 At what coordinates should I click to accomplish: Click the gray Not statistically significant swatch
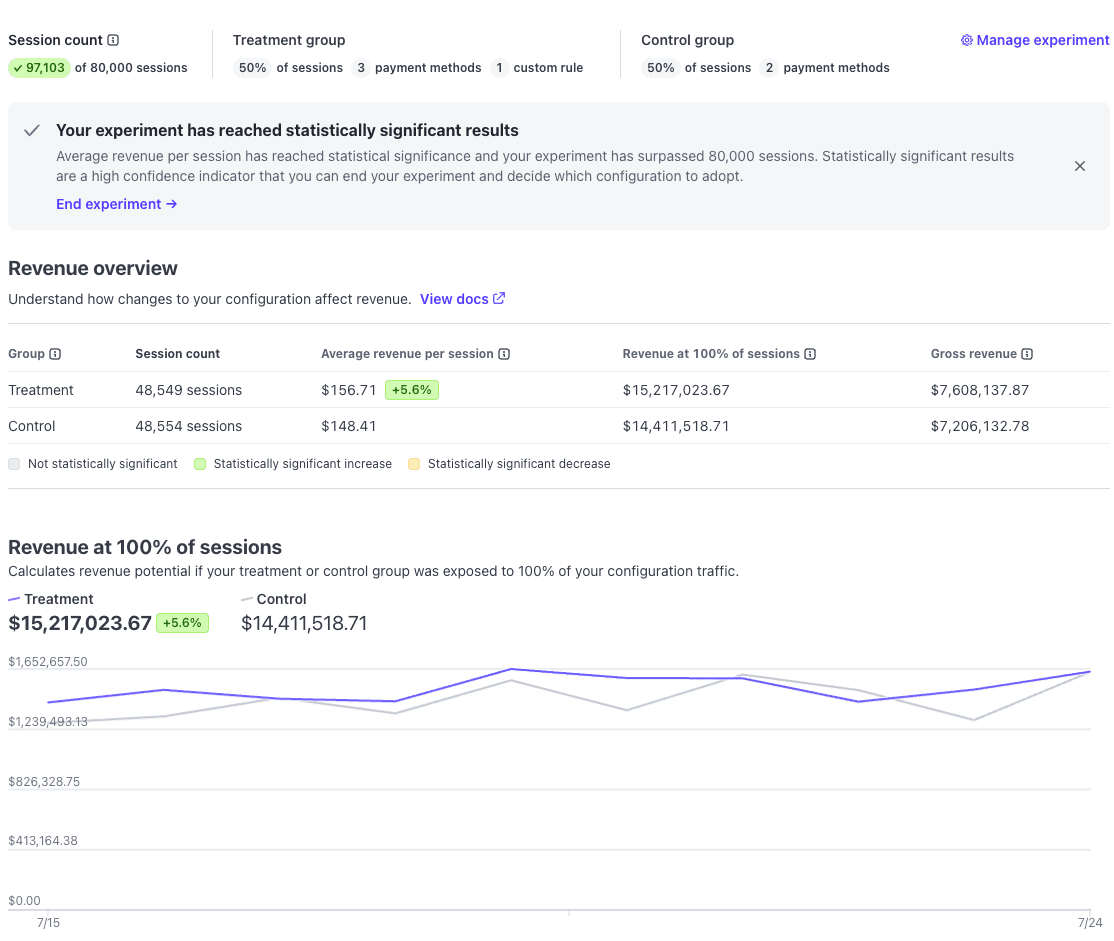tap(14, 464)
